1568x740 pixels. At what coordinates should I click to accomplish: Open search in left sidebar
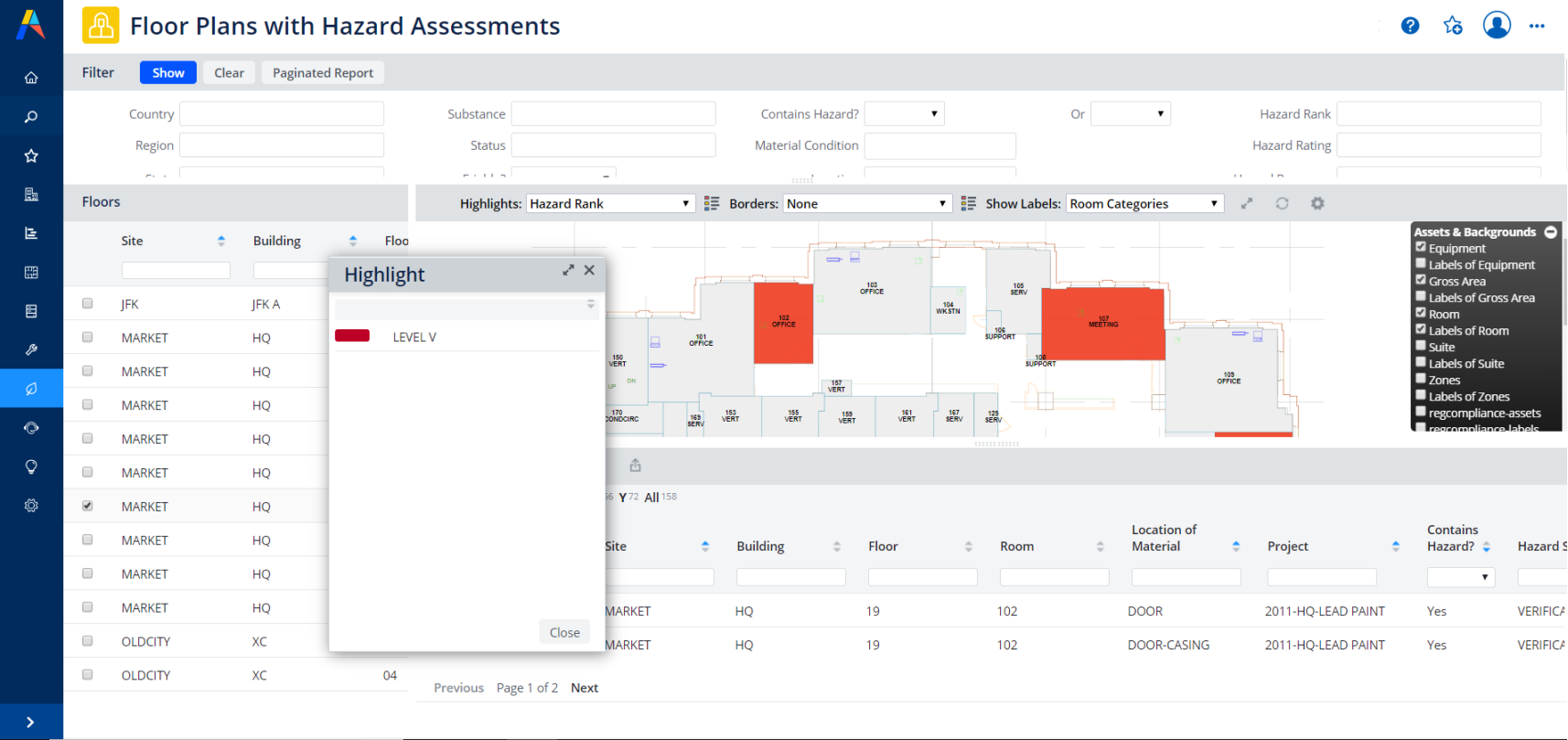pos(31,117)
